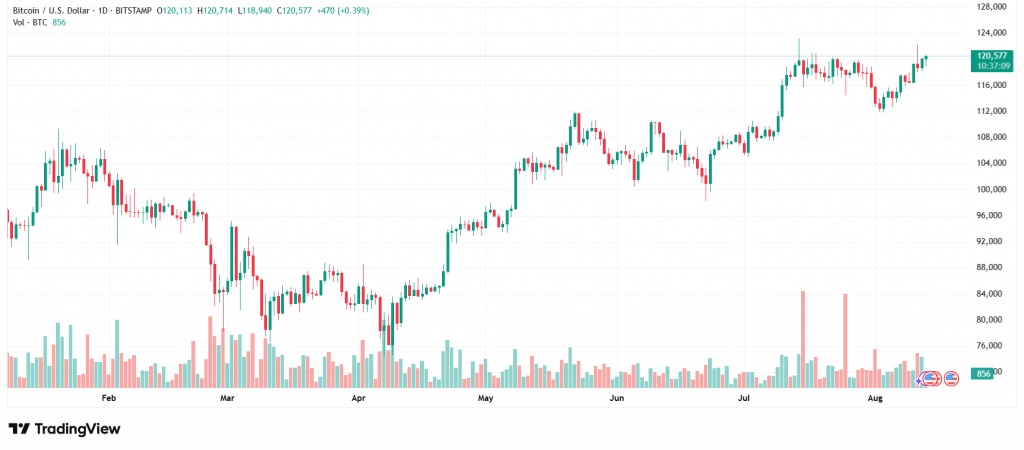Click the 128,000 price axis label
This screenshot has width=1024, height=450.
(990, 7)
